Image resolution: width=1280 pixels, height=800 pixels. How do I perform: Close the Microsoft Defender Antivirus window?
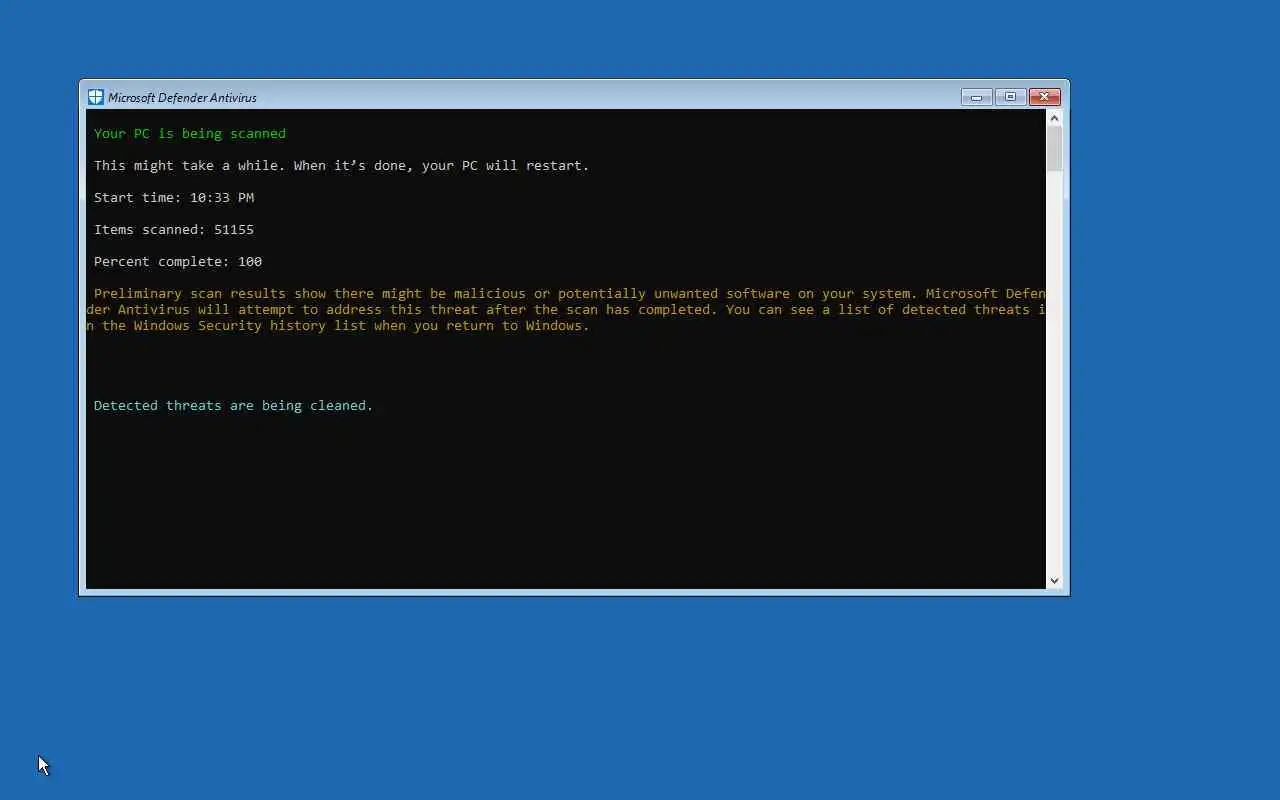coord(1044,97)
